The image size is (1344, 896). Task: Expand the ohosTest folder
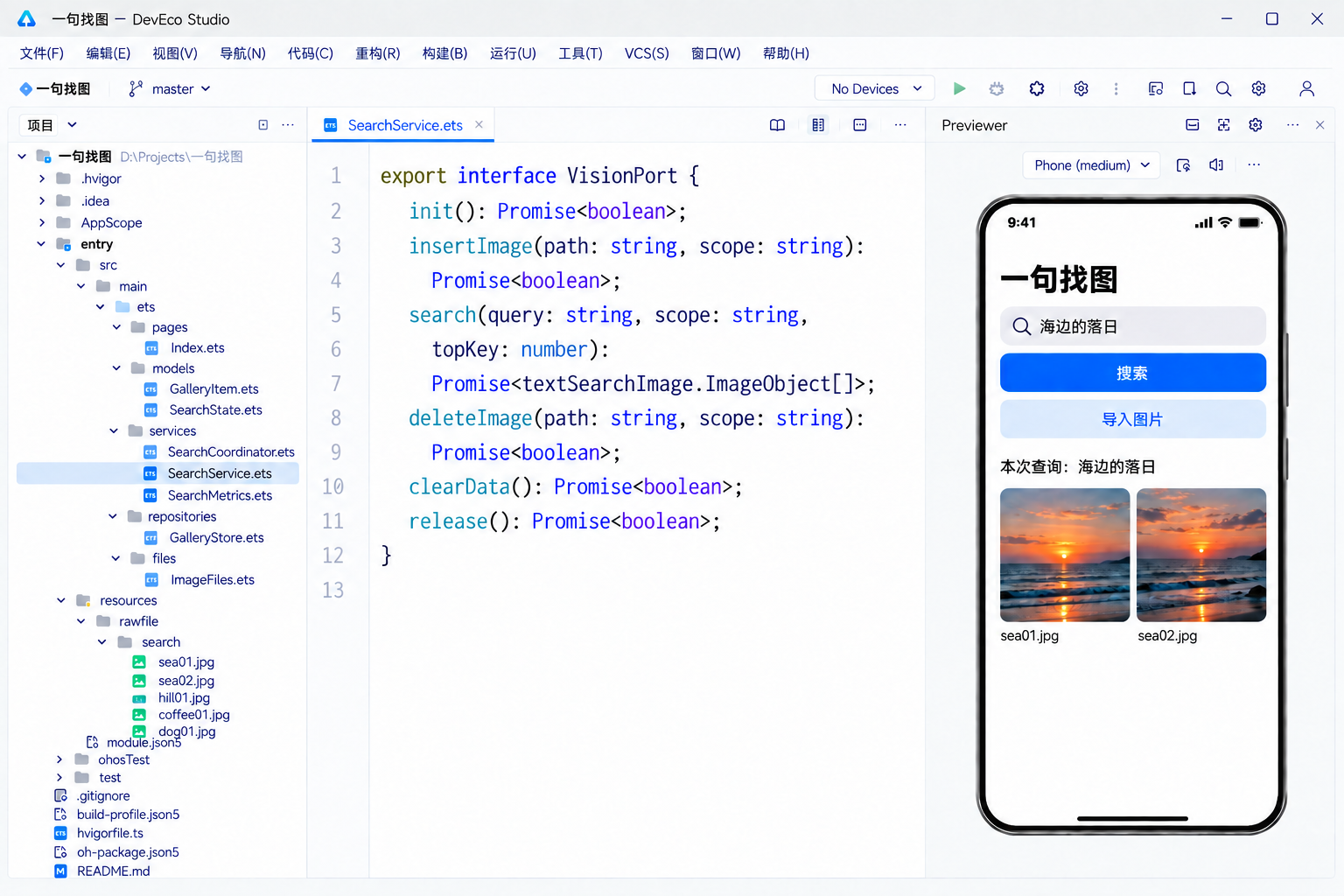point(59,759)
